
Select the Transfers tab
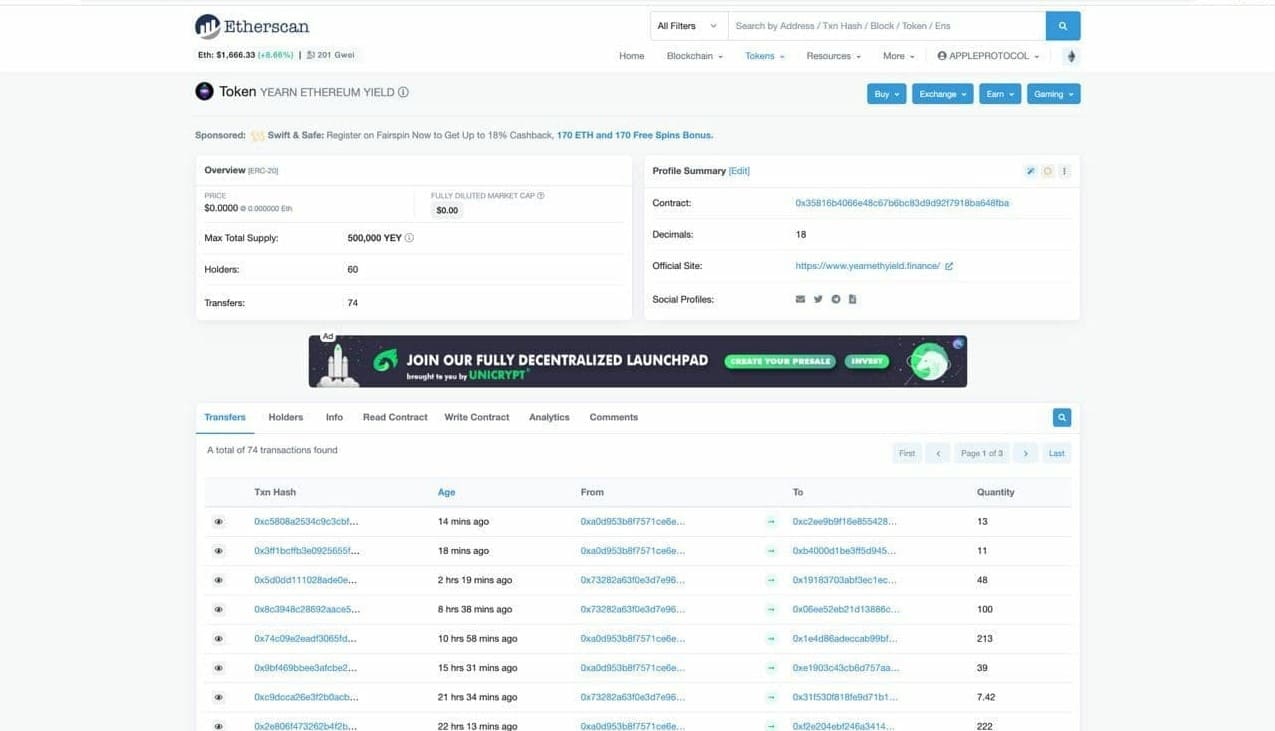[225, 417]
